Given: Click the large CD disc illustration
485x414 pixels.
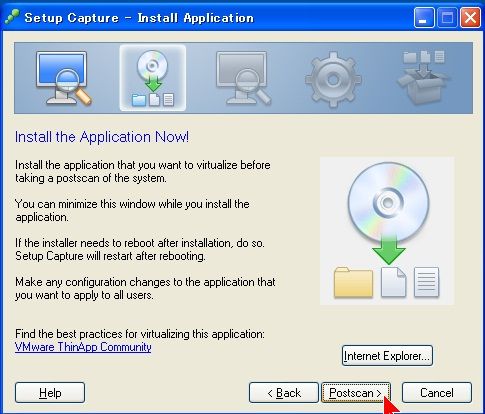Looking at the screenshot, I should (x=388, y=202).
